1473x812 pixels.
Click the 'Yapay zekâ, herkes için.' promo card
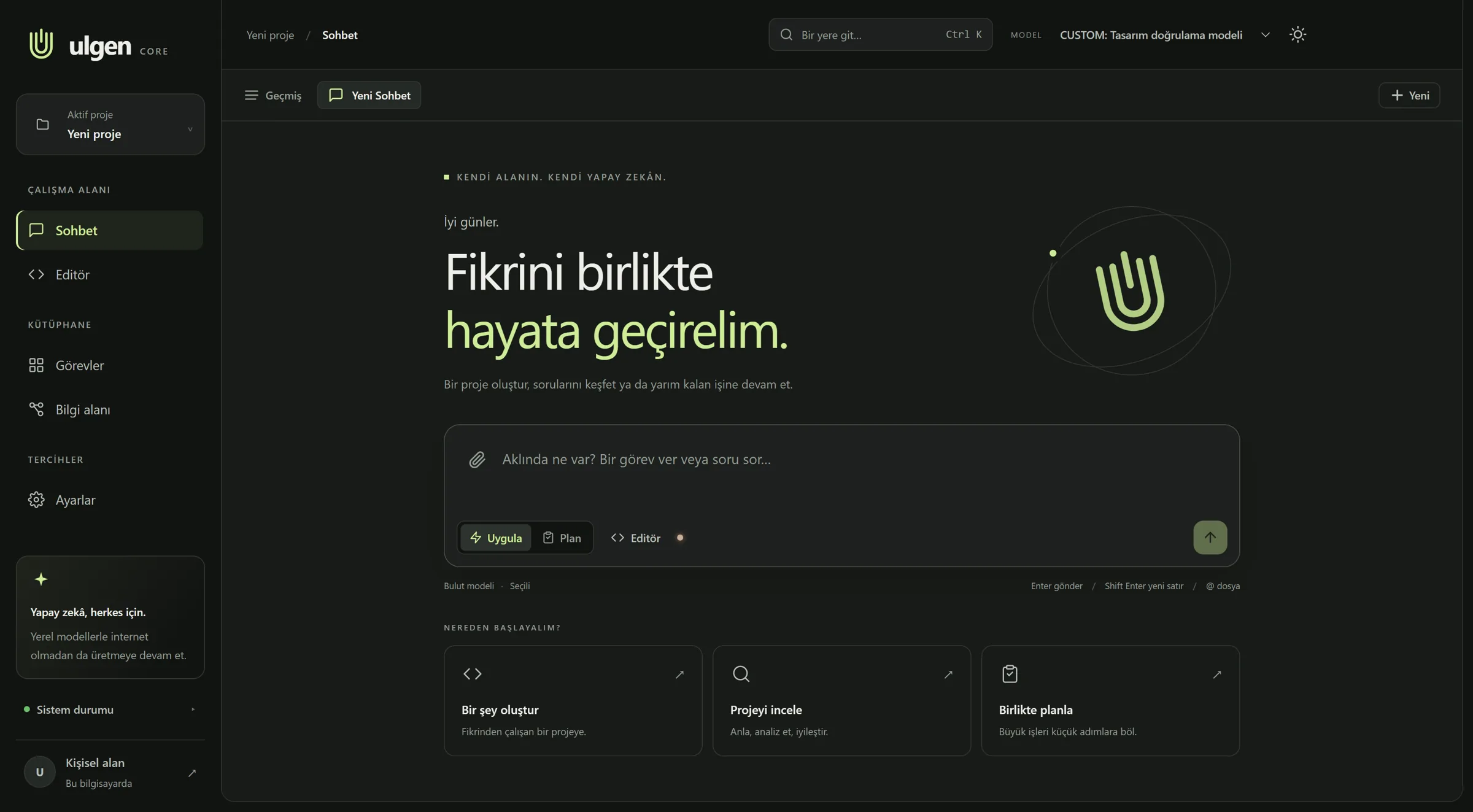pyautogui.click(x=110, y=617)
